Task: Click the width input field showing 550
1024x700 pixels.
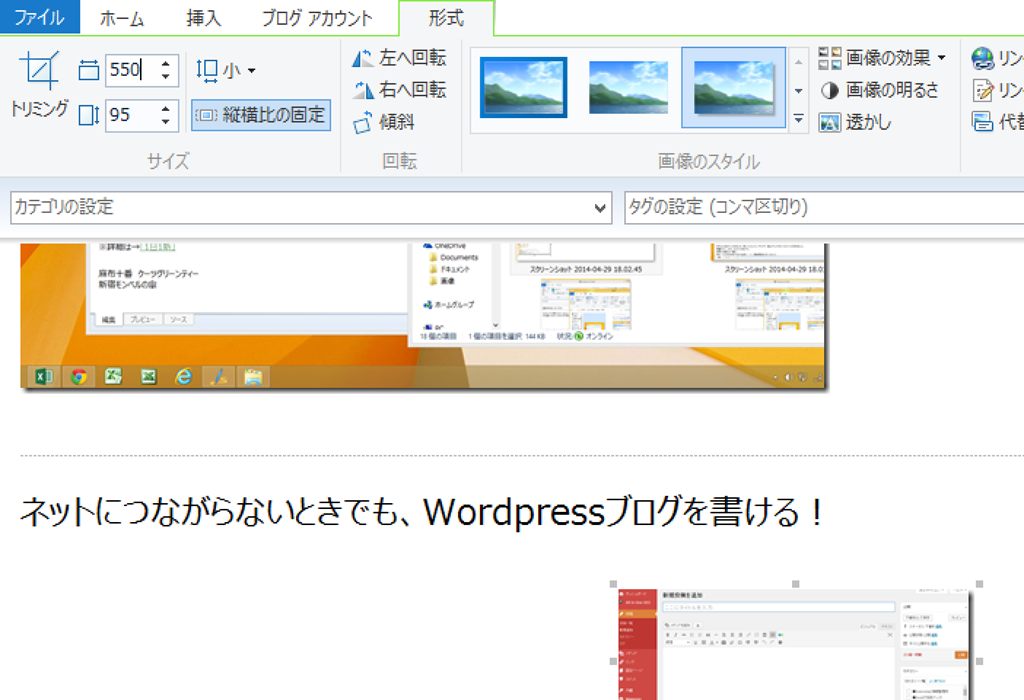Action: click(x=130, y=70)
